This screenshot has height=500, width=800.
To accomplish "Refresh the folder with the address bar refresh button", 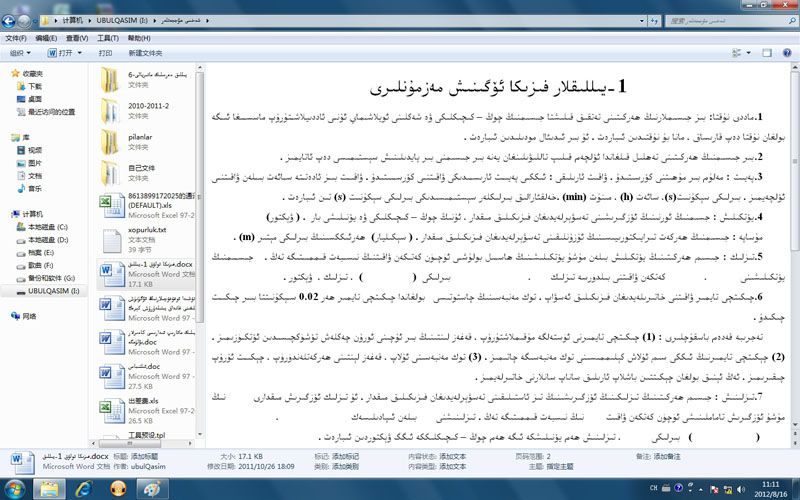I will (x=655, y=21).
